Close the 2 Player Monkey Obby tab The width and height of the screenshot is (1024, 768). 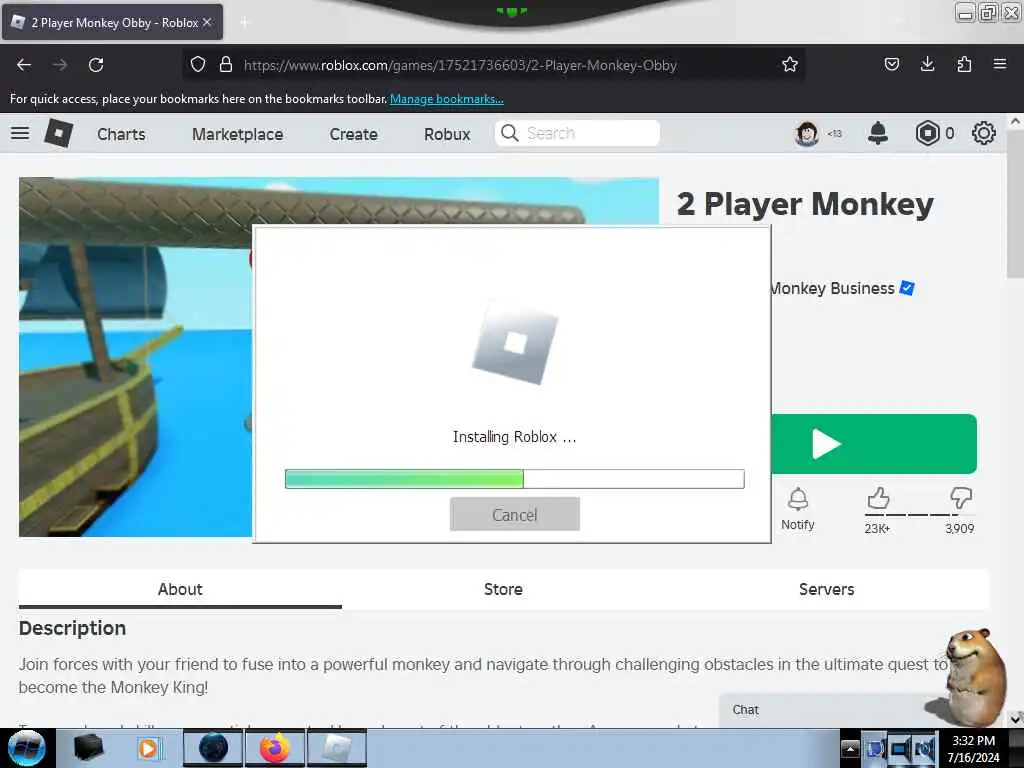tap(207, 22)
